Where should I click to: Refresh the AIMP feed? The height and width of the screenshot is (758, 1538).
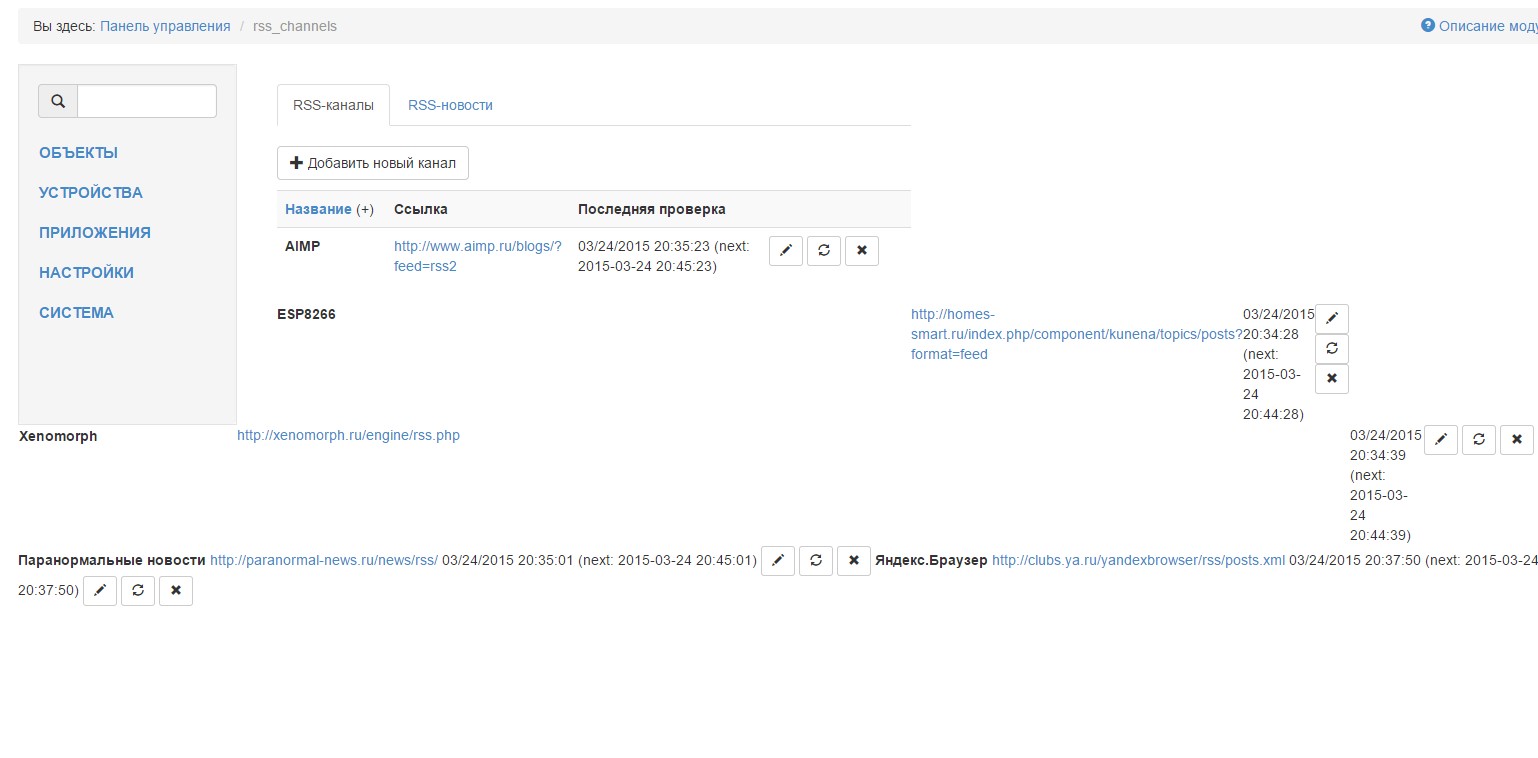tap(823, 250)
